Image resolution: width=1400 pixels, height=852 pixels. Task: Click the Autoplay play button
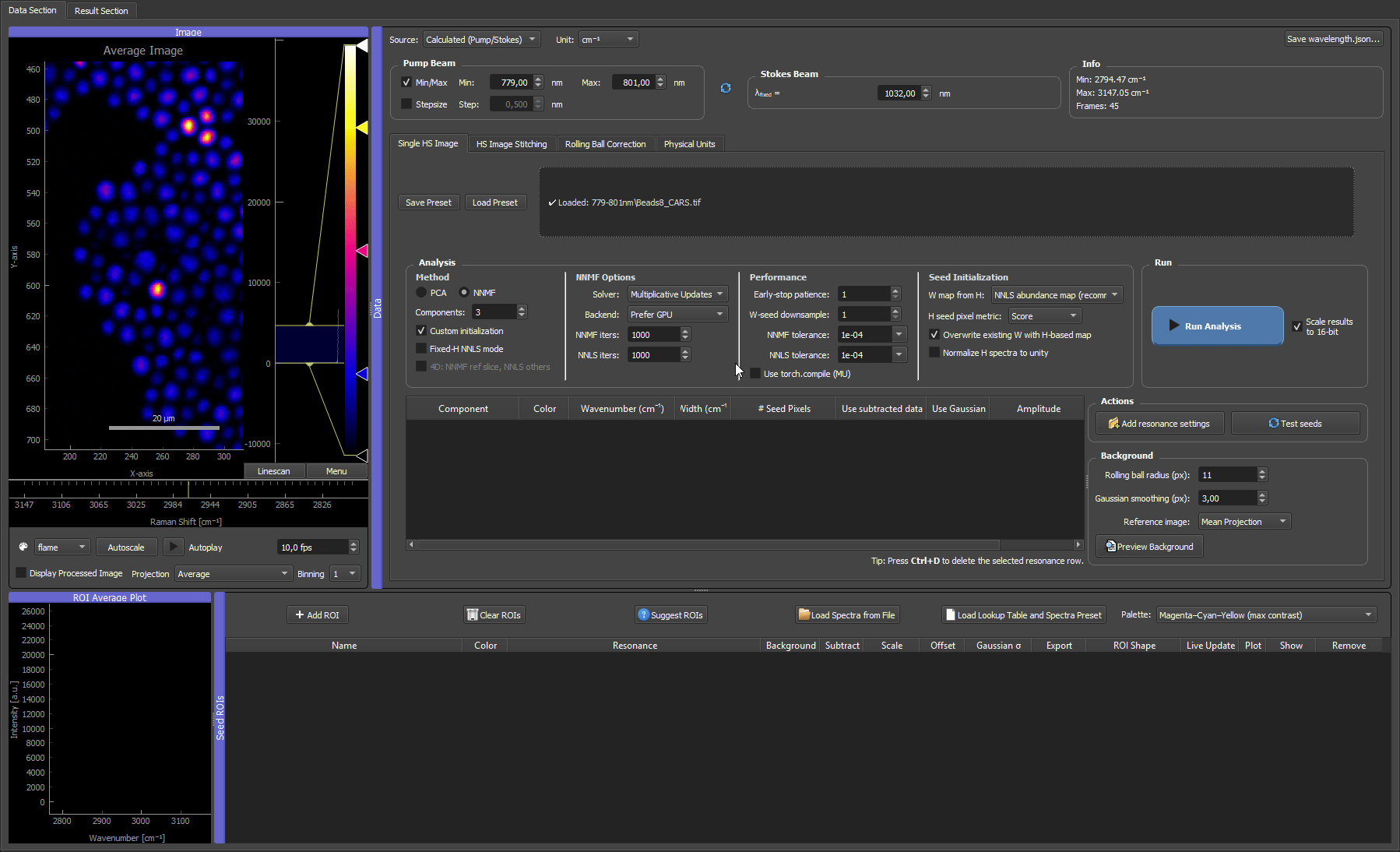point(174,547)
